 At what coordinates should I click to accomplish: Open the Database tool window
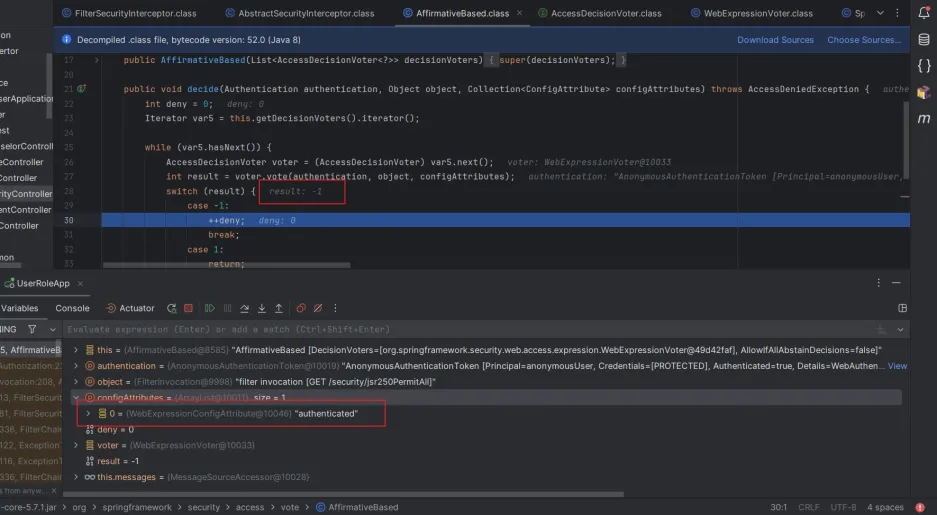pos(923,39)
